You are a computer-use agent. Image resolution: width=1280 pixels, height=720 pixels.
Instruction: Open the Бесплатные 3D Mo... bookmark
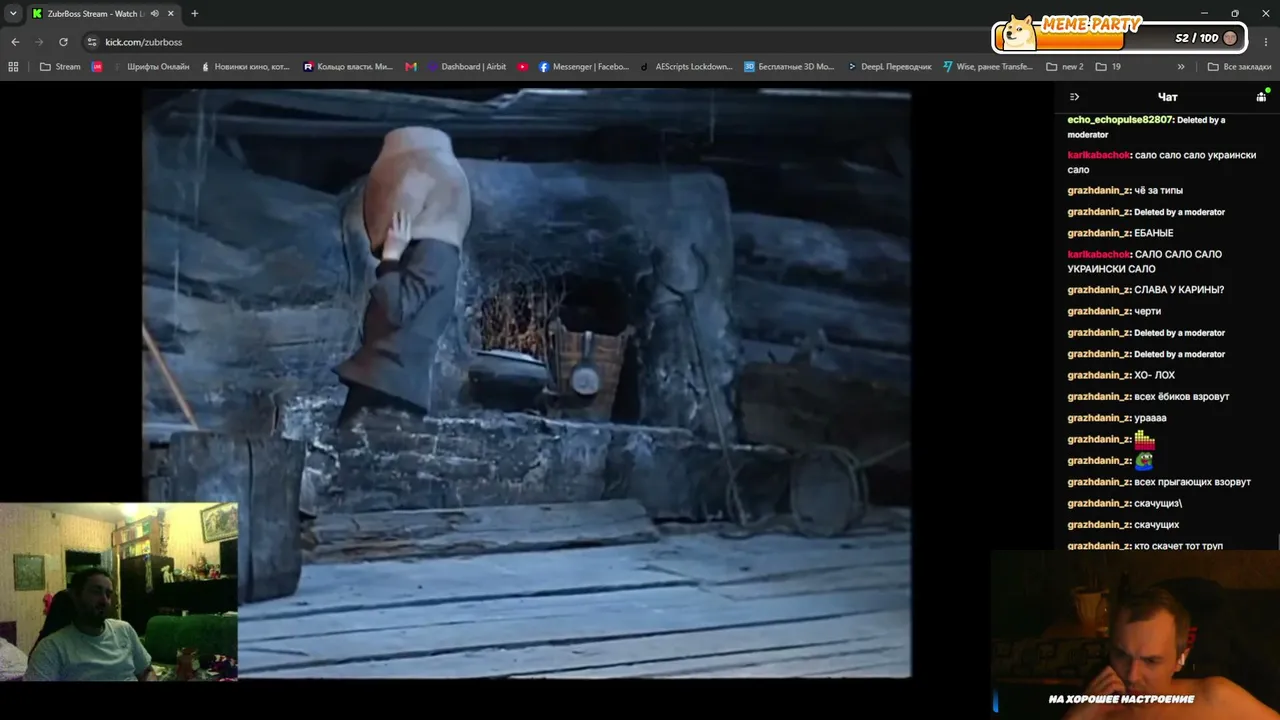789,67
